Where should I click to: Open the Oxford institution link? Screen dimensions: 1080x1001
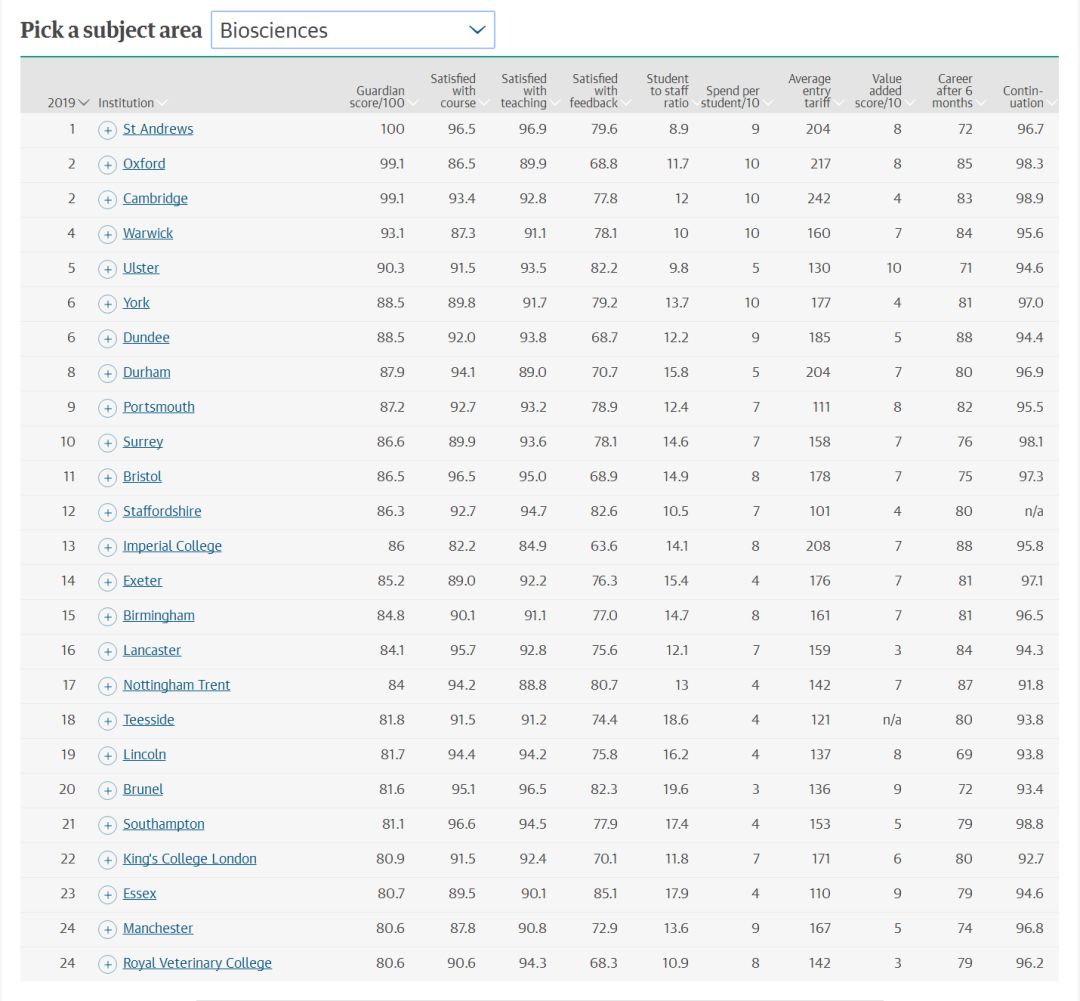click(x=144, y=164)
